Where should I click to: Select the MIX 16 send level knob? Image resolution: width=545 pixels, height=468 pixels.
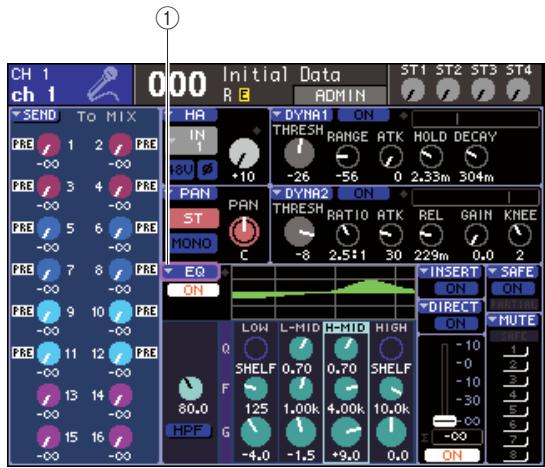(120, 437)
